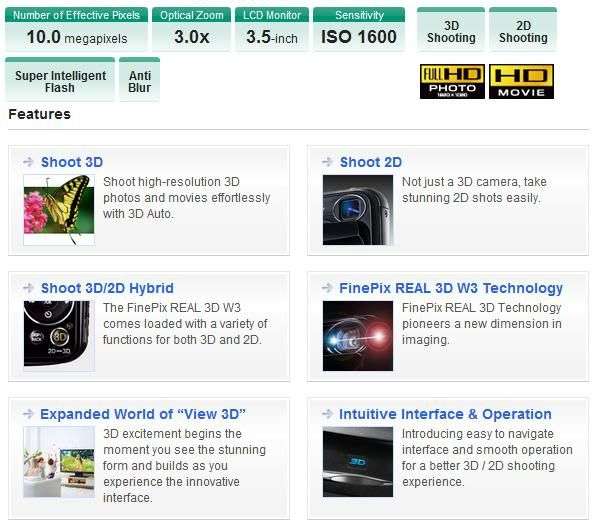Screen dimensions: 596x523
Task: Click the HD Movie badge
Action: click(x=521, y=81)
